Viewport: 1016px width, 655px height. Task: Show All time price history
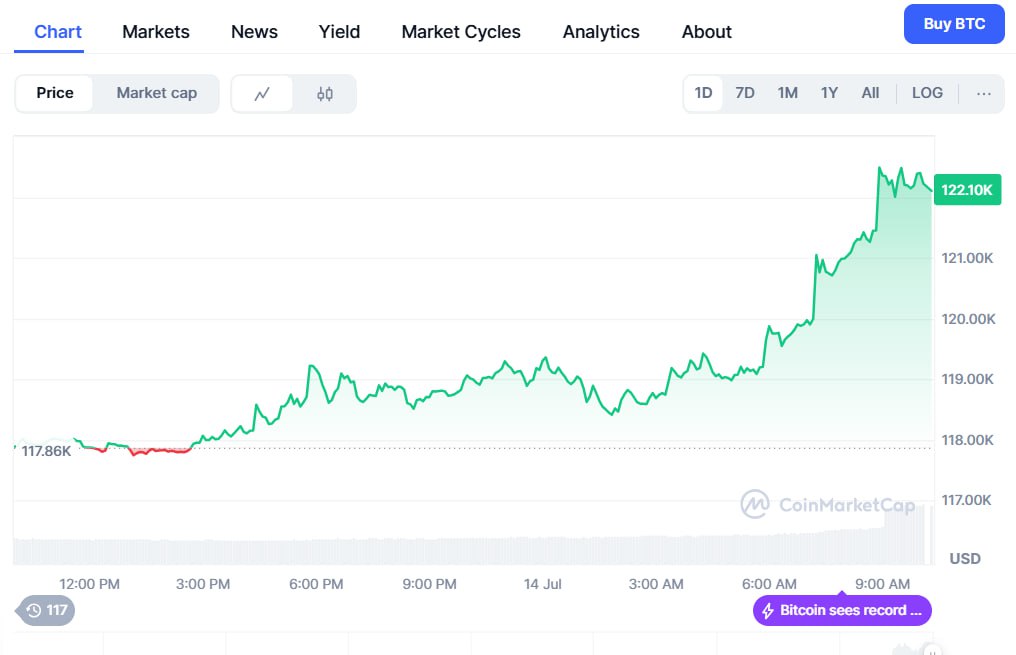870,93
